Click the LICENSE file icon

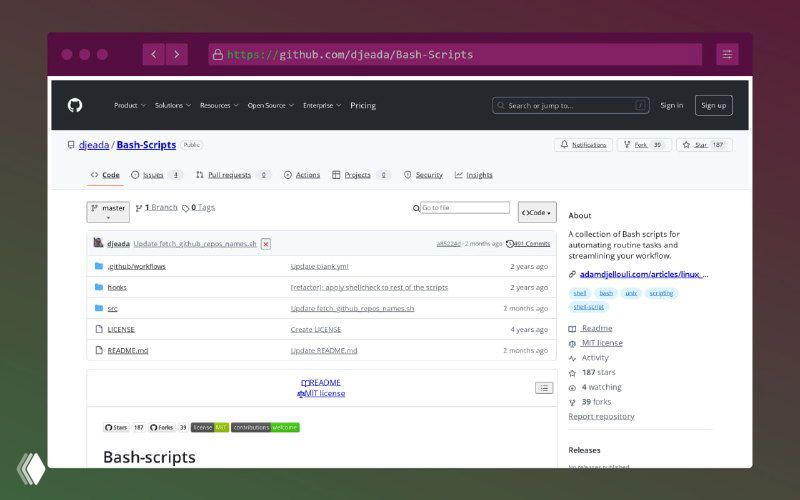click(99, 329)
